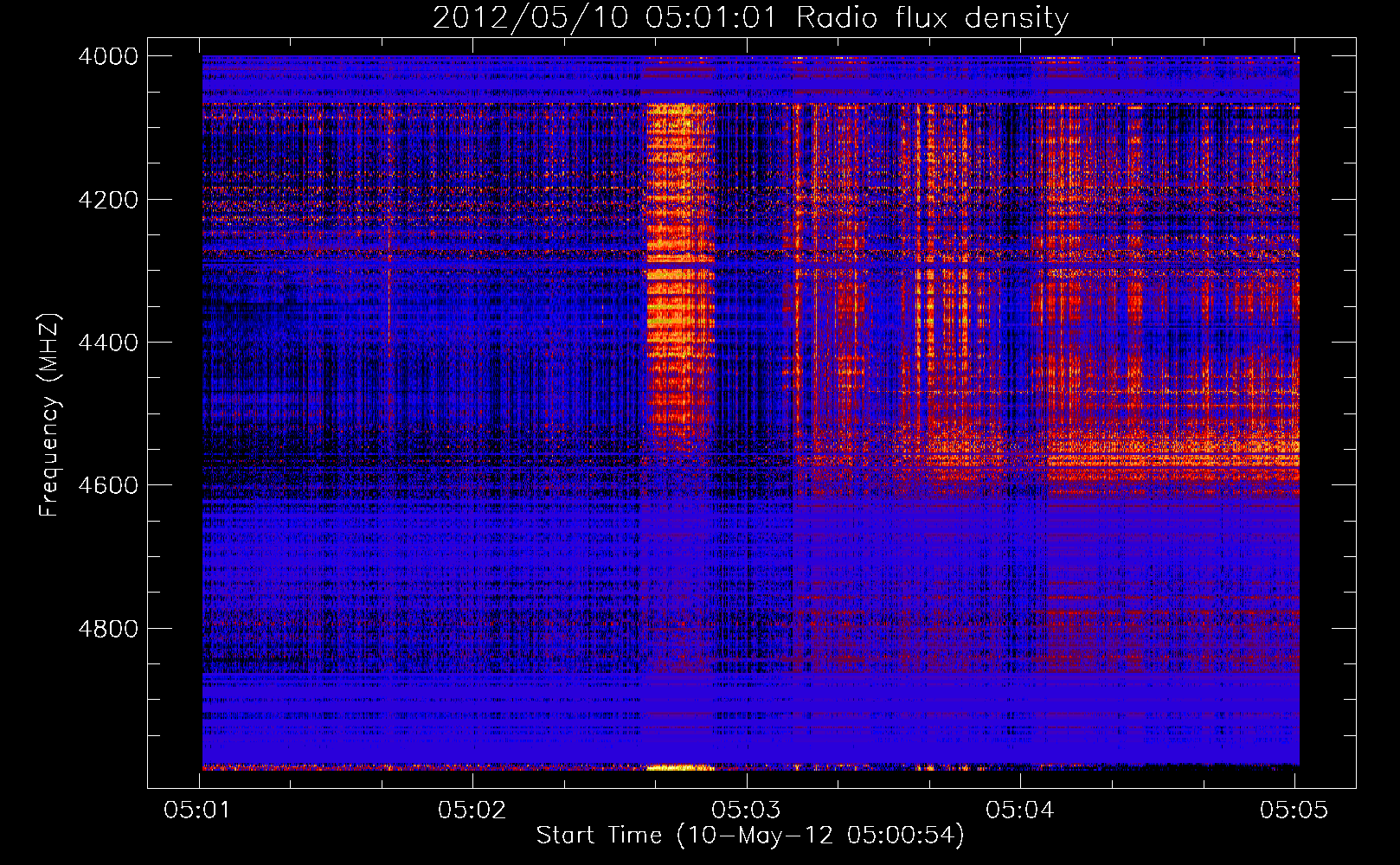Select the 4000 frequency axis label

(108, 56)
